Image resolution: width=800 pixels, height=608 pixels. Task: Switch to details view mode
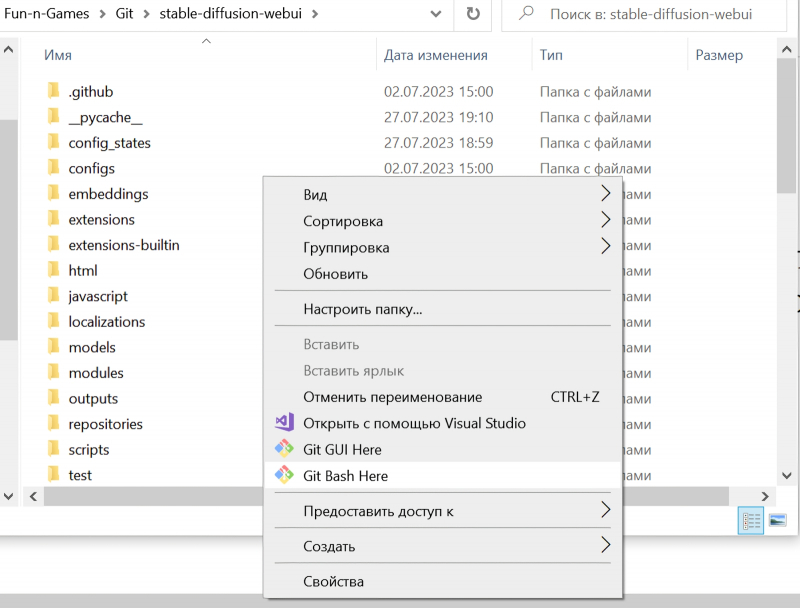point(750,520)
